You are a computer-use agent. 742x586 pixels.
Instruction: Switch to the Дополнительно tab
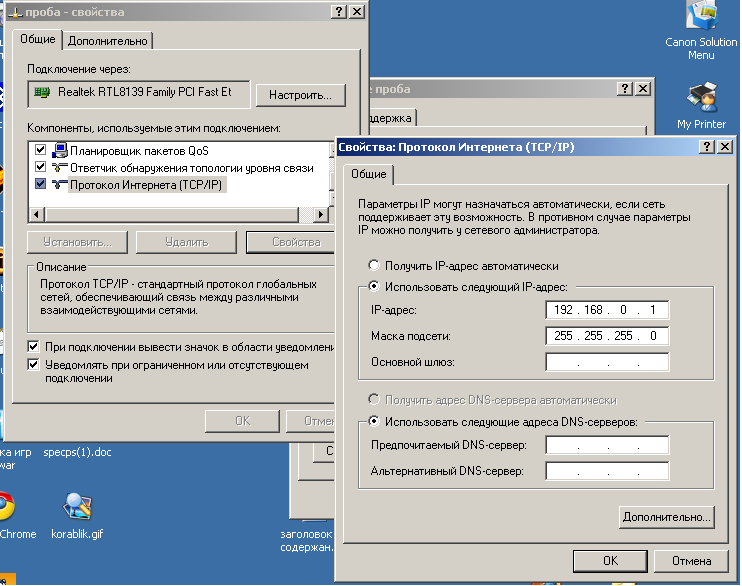pos(109,40)
